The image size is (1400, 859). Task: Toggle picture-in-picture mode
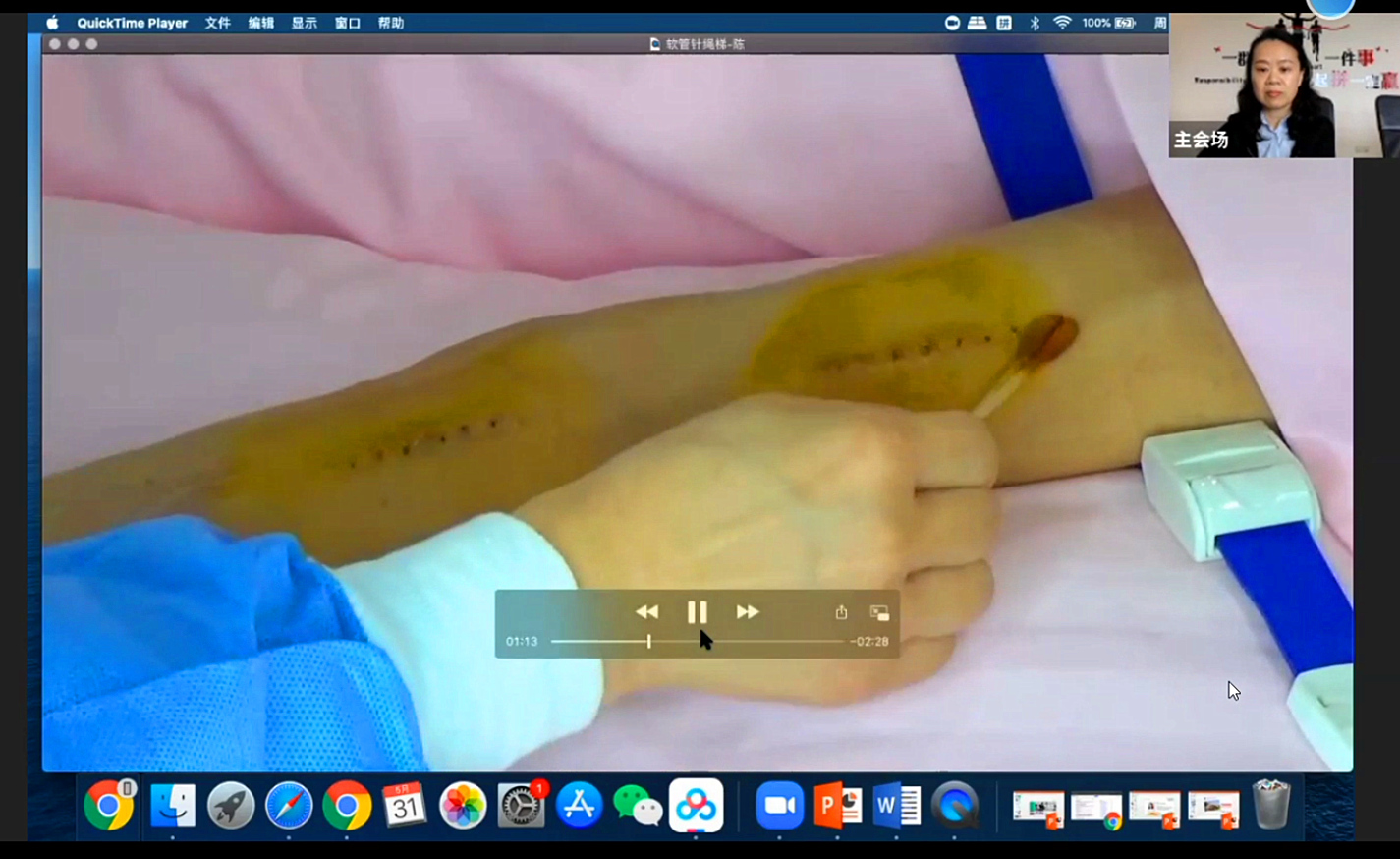879,612
